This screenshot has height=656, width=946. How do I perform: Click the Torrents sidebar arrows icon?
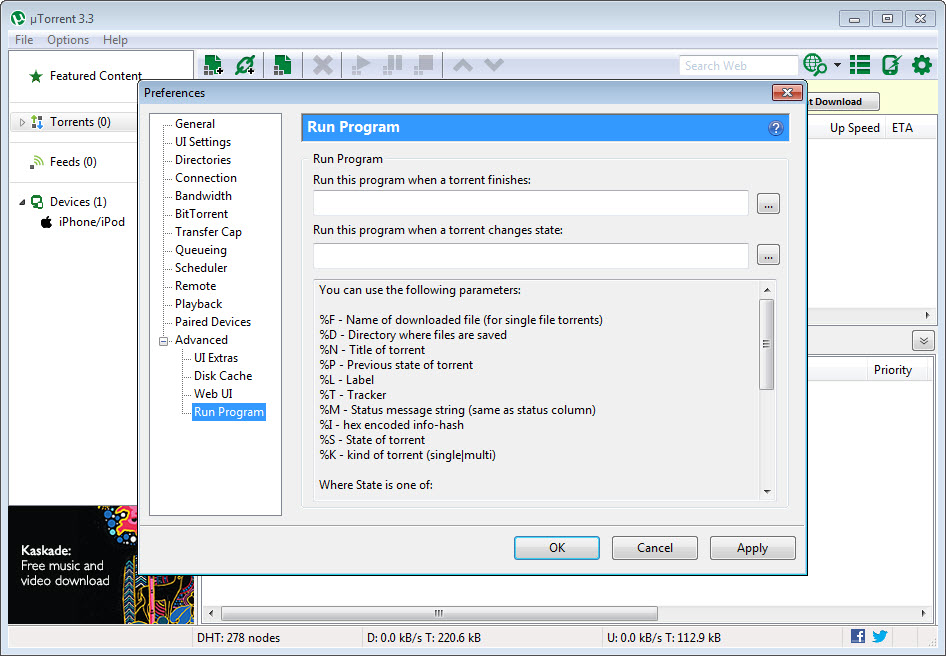pyautogui.click(x=37, y=122)
